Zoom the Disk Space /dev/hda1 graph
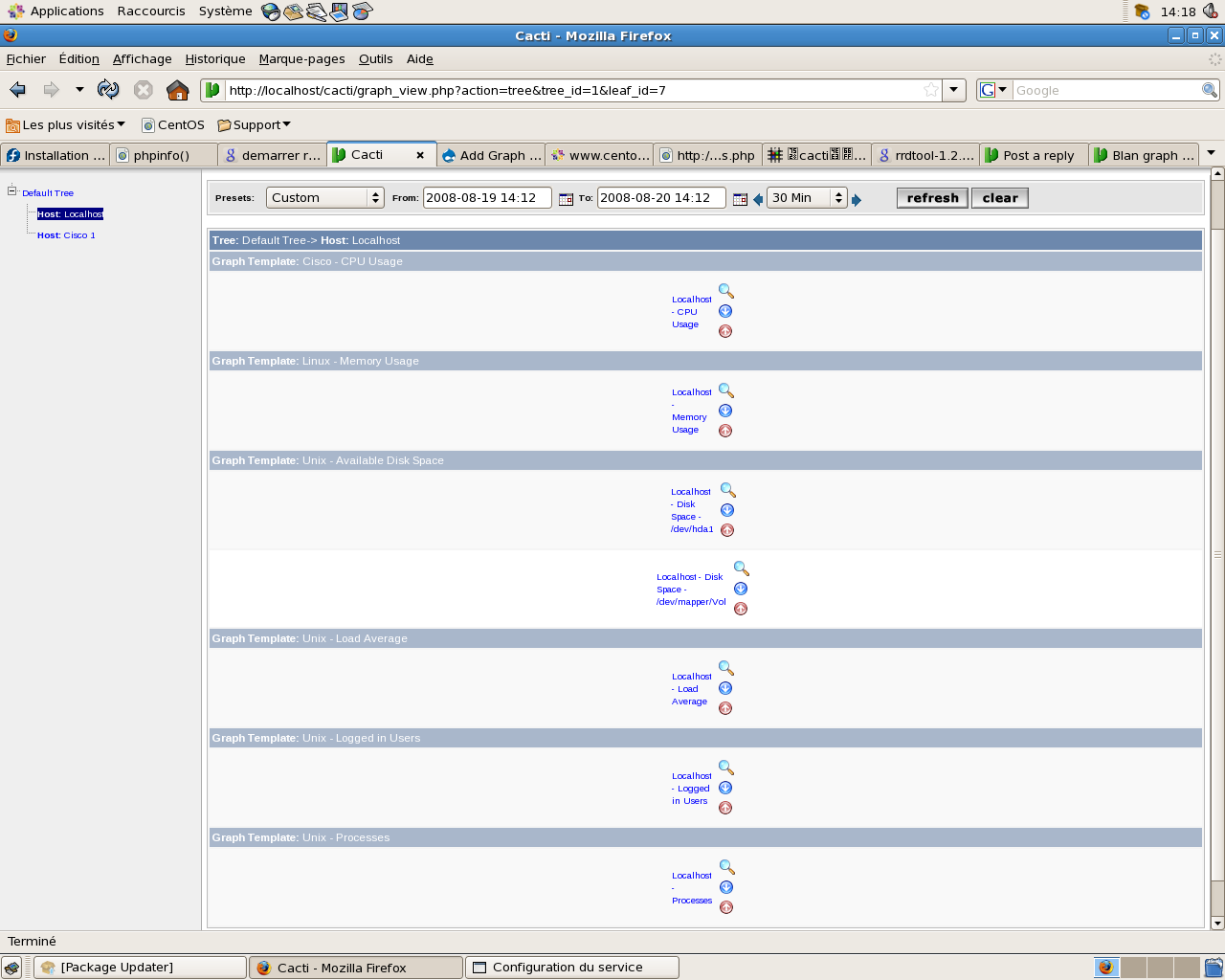Screen dimensions: 1225x980 [728, 490]
